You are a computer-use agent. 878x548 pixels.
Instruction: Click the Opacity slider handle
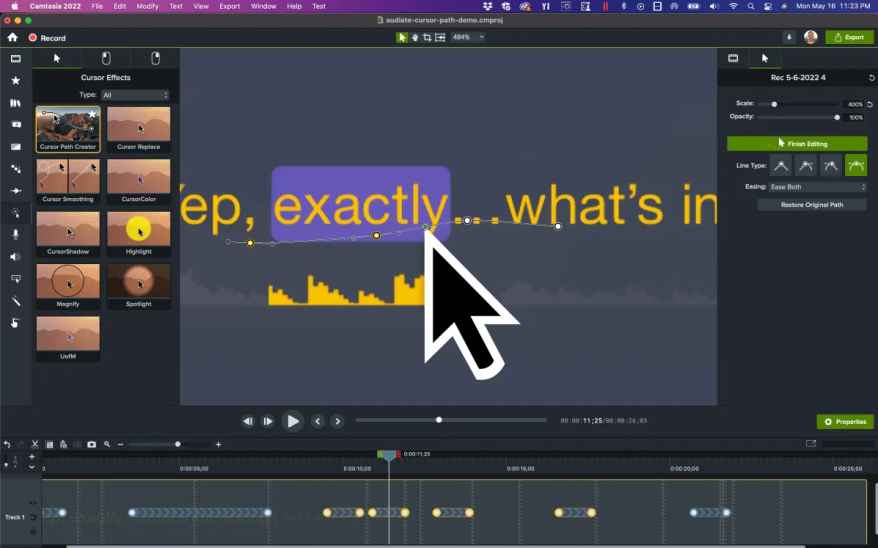coord(837,117)
